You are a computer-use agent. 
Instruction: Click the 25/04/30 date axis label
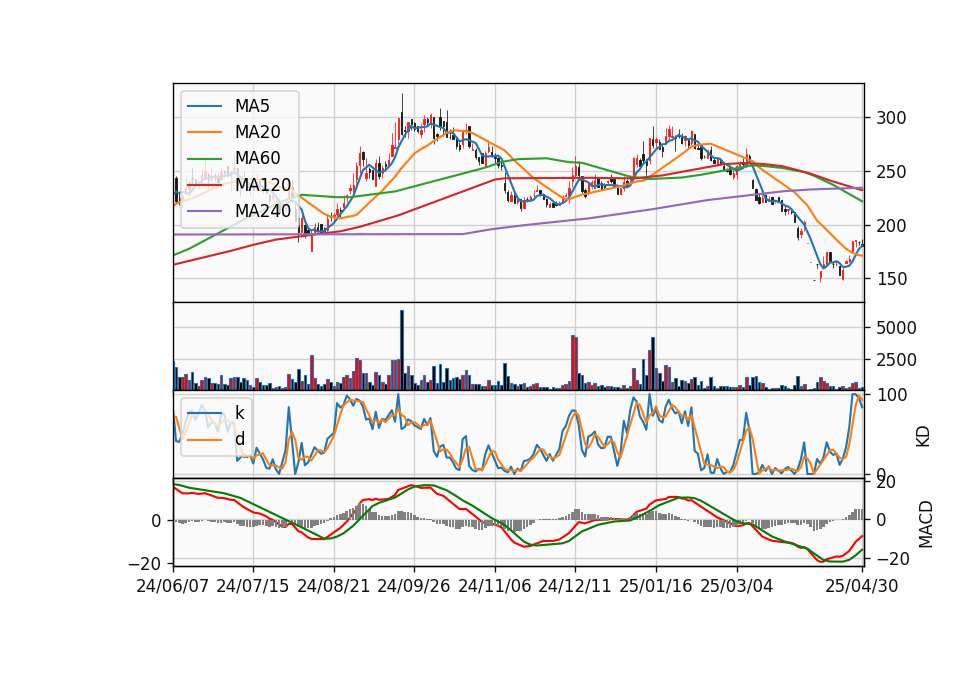[x=862, y=587]
